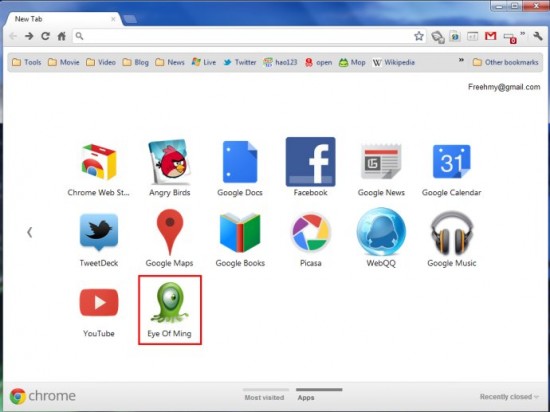Open Google Music headphones icon

[x=452, y=232]
